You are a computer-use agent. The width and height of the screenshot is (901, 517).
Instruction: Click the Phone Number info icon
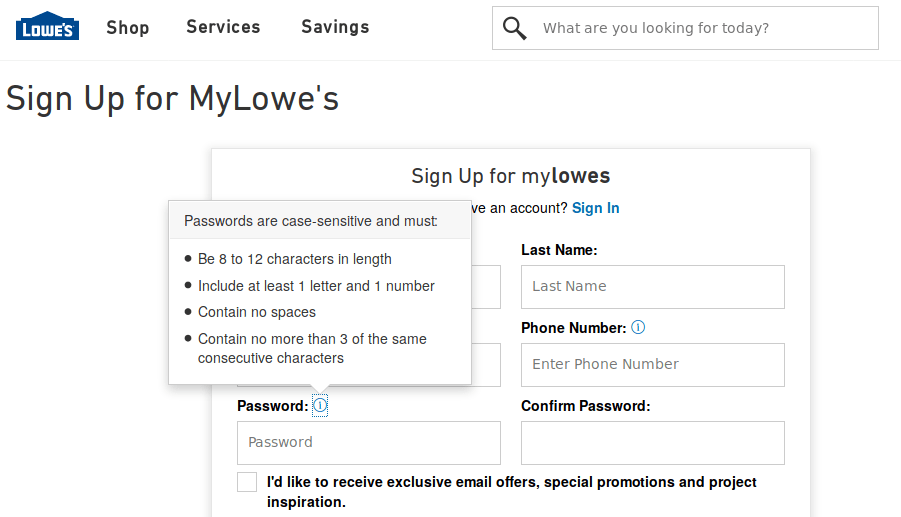point(638,327)
